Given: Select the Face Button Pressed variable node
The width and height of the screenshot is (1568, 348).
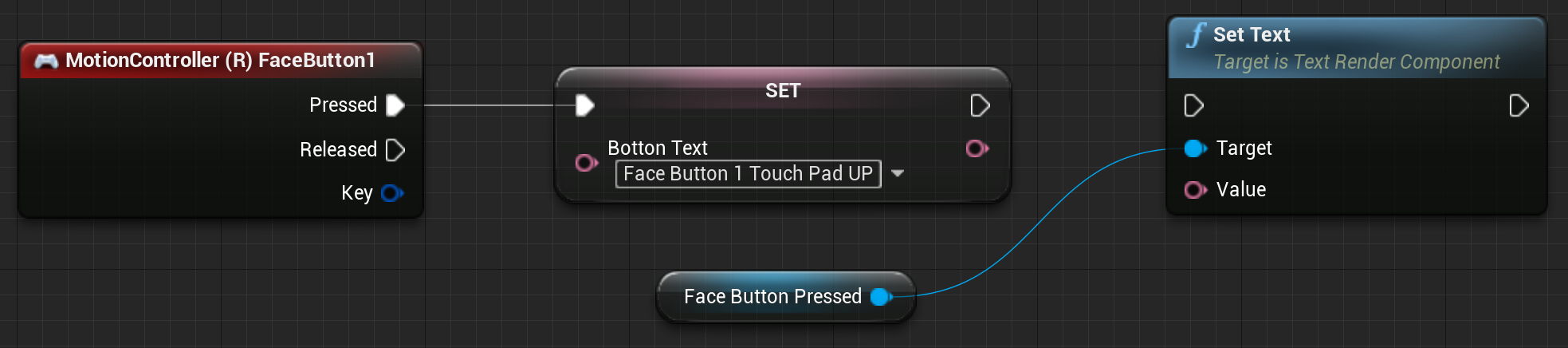Looking at the screenshot, I should (x=786, y=297).
